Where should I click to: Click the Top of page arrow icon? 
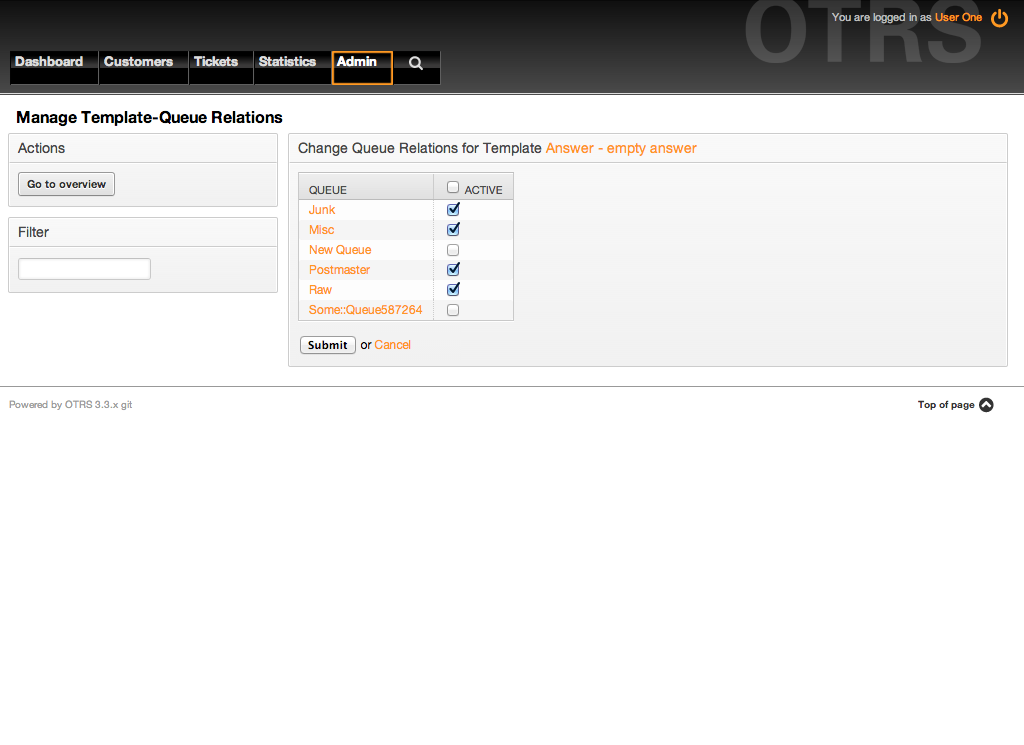pos(986,405)
